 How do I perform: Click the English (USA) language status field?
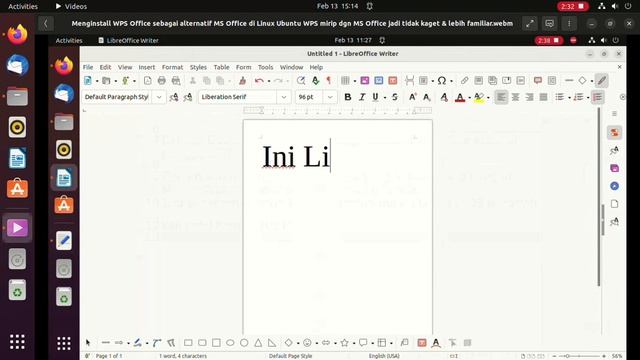pyautogui.click(x=384, y=356)
